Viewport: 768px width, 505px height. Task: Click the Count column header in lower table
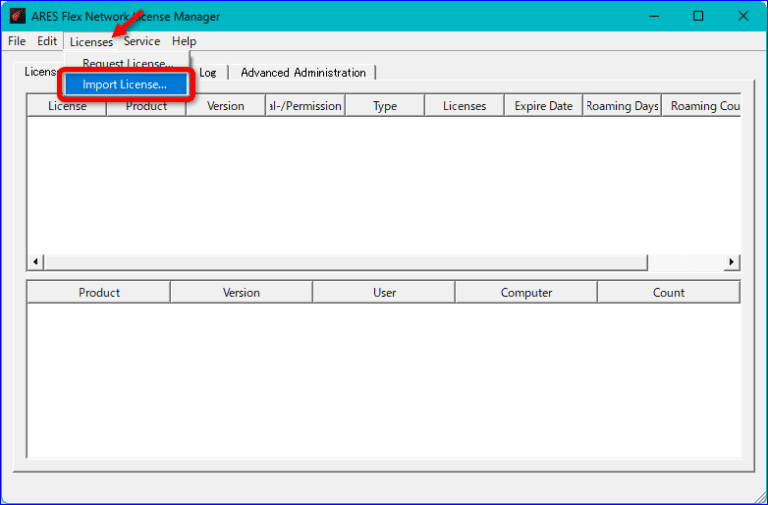pos(668,293)
